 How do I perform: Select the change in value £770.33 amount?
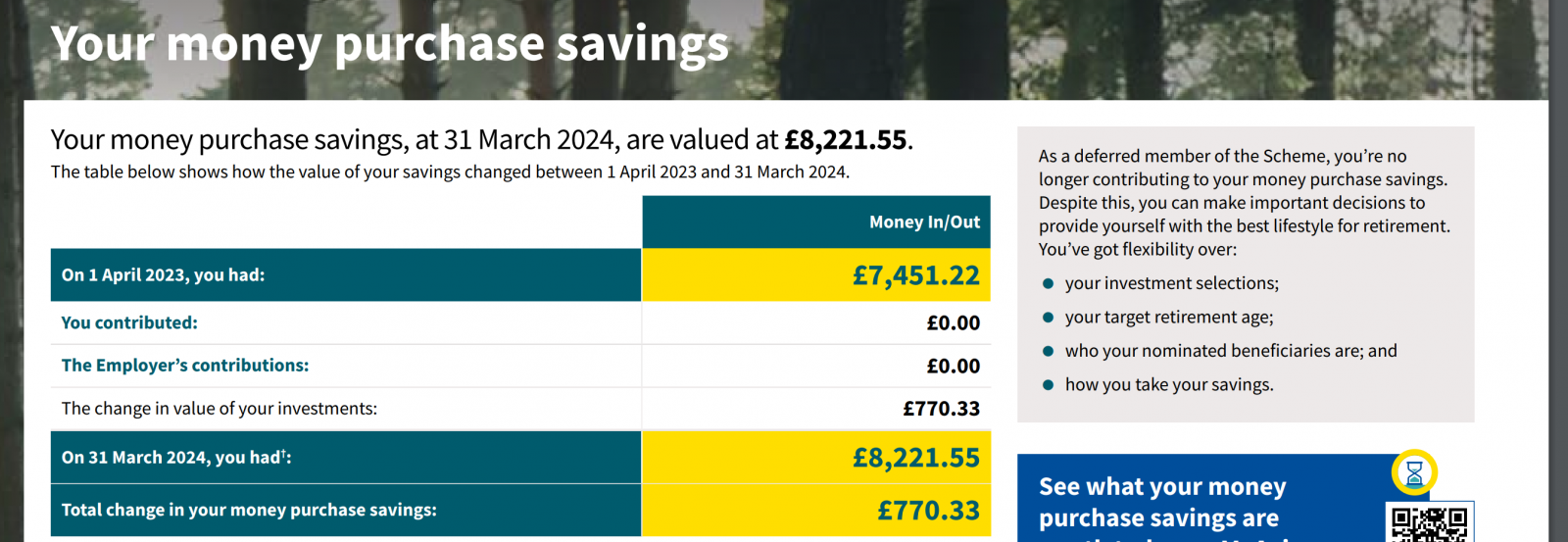click(x=941, y=409)
